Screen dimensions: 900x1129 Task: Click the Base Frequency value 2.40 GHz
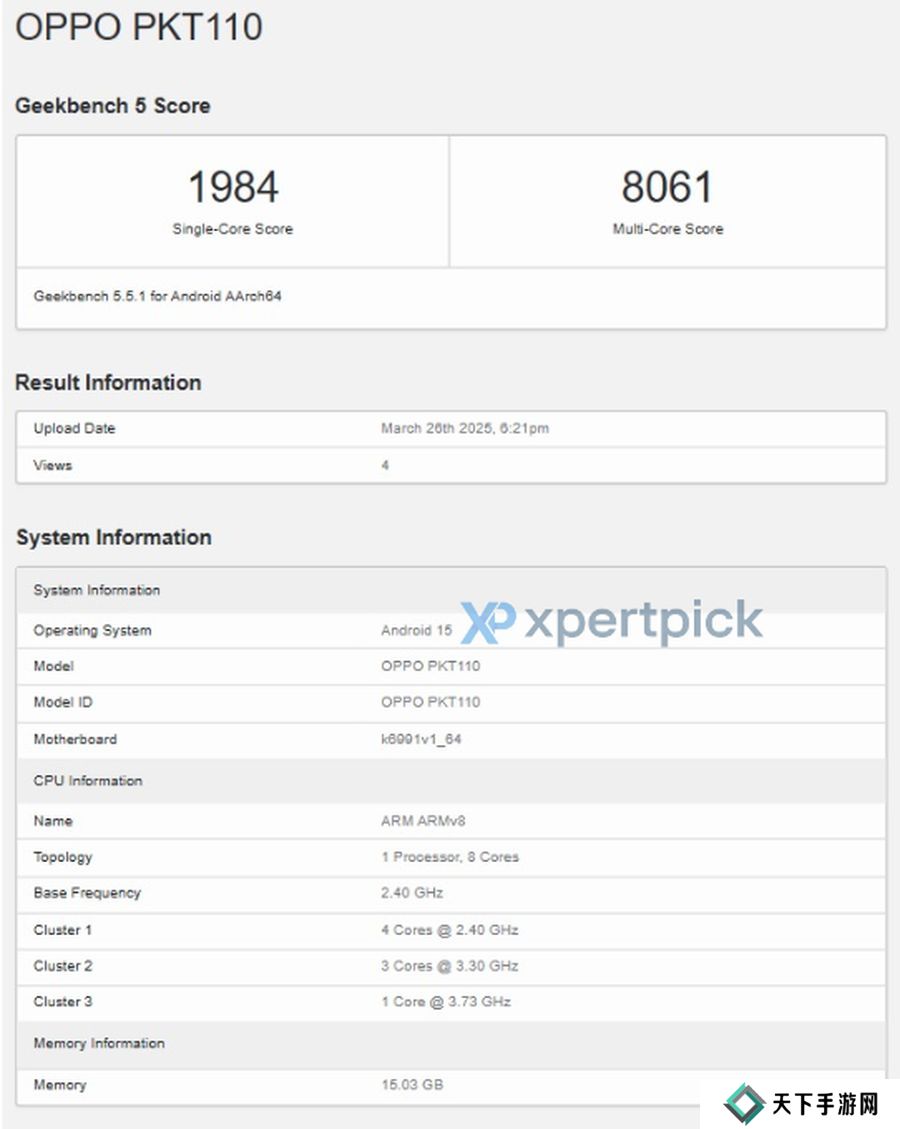412,892
